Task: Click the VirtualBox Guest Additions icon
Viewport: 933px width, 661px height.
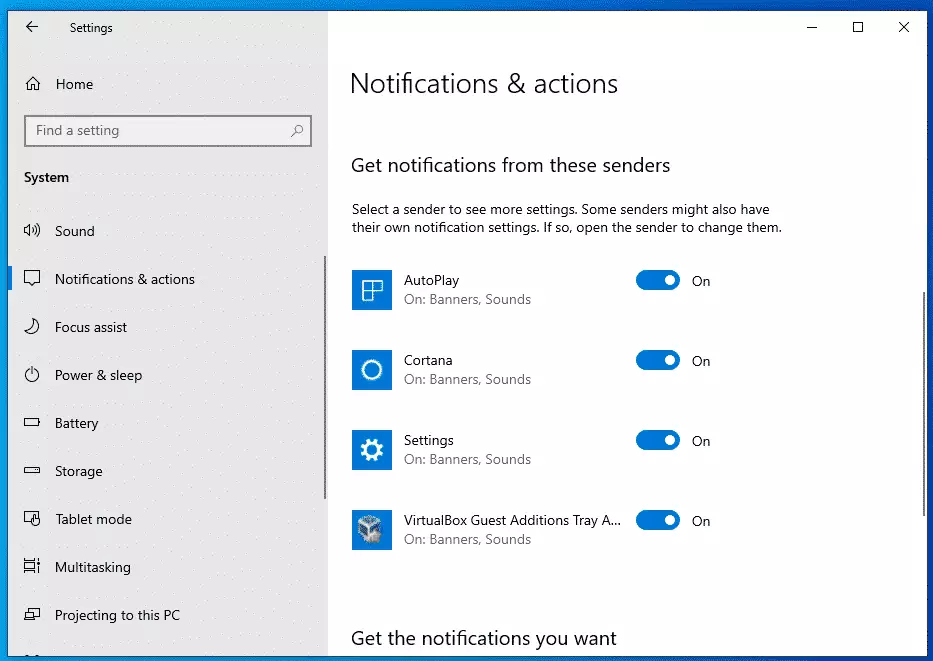Action: 372,530
